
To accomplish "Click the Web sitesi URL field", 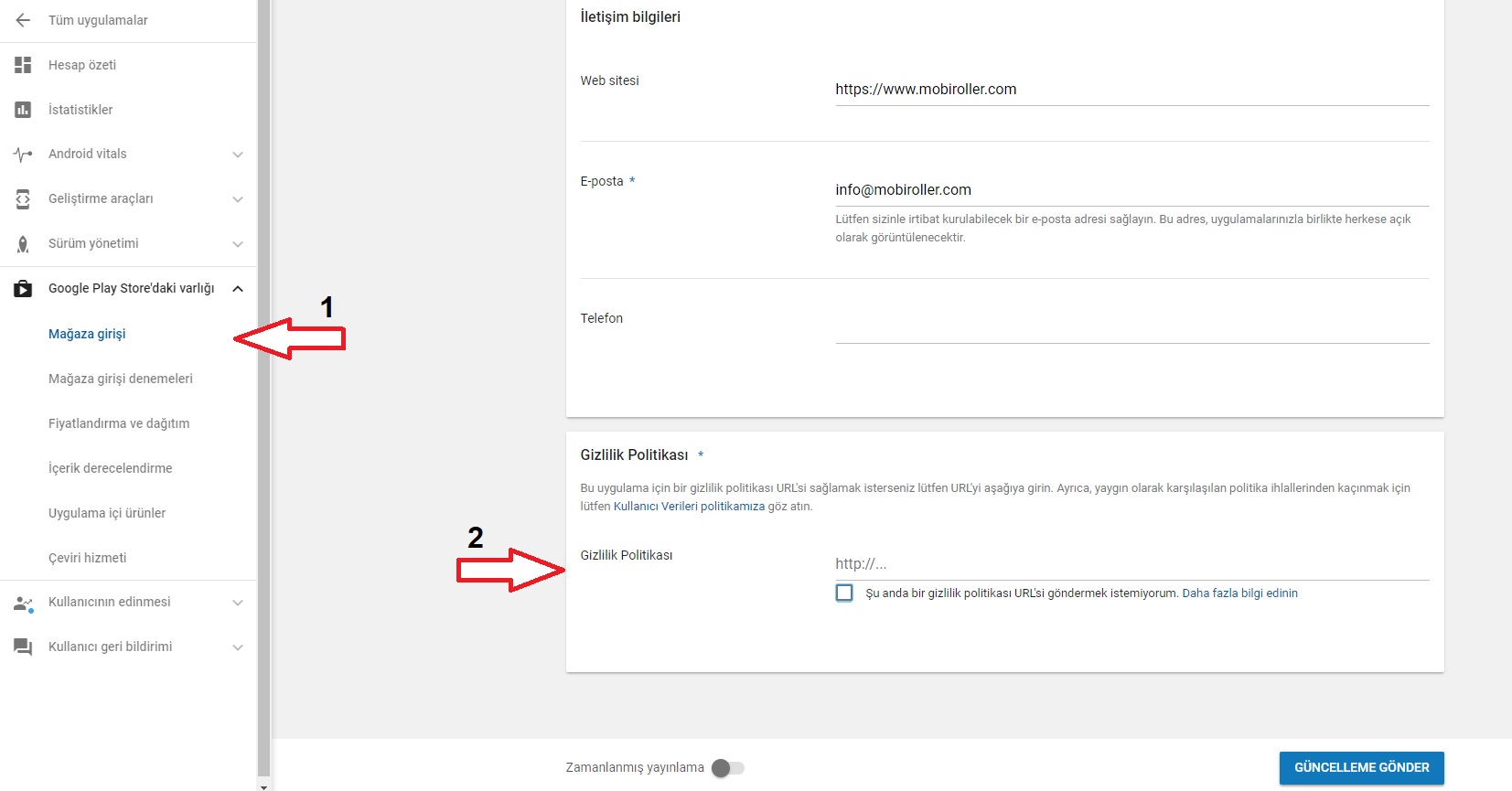I will (x=1131, y=90).
